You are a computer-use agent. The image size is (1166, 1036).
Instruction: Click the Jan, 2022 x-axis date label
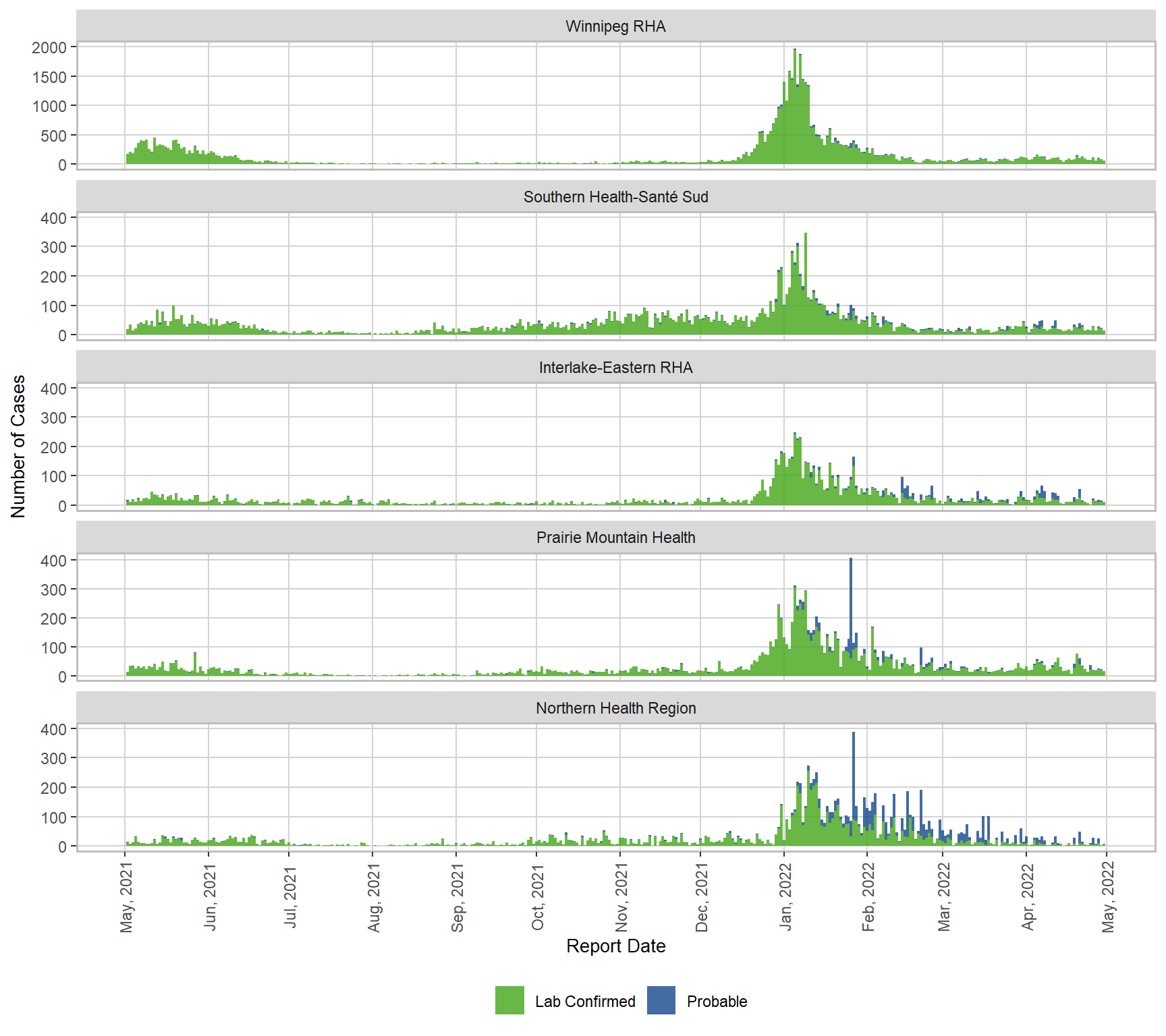[785, 897]
